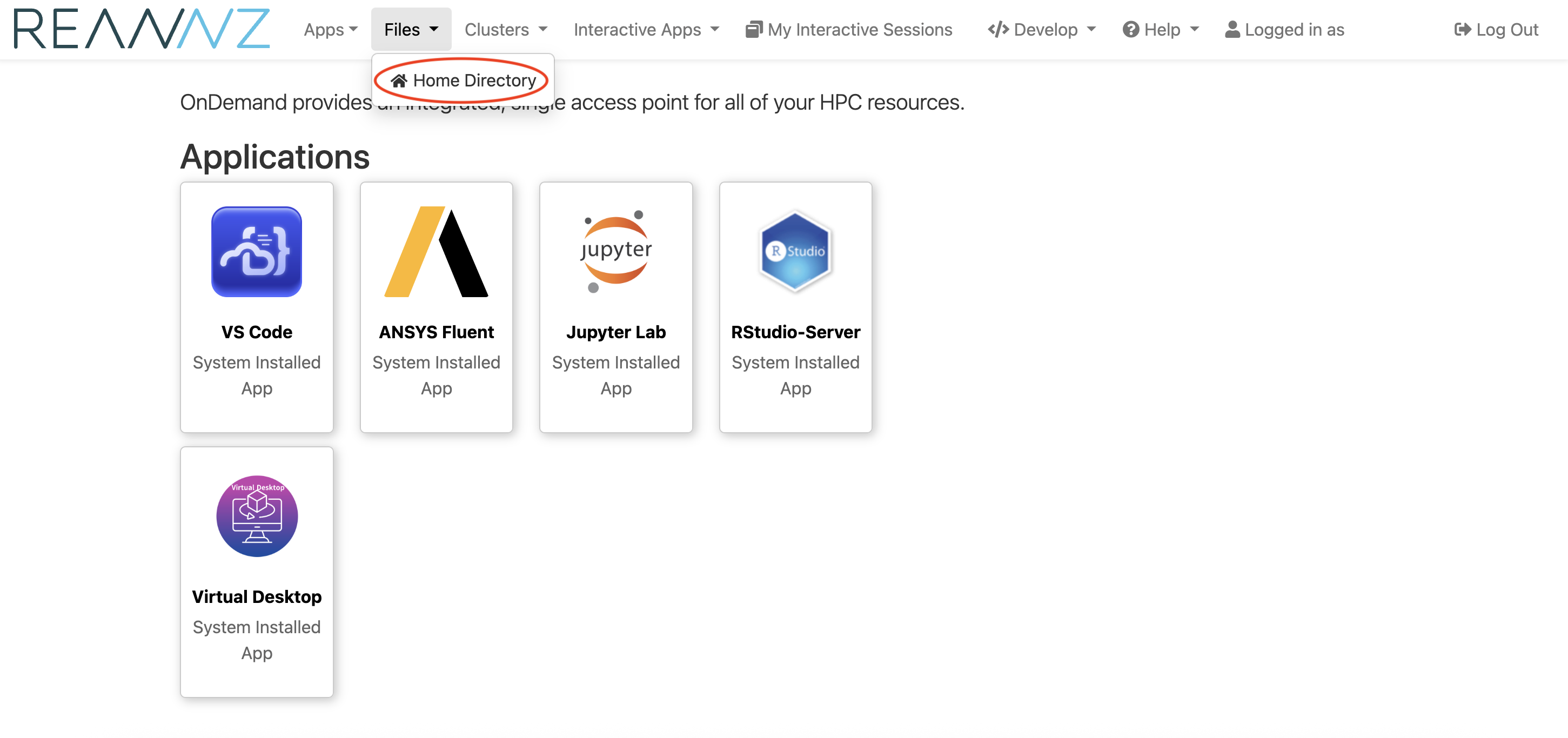Open the Files menu
This screenshot has height=738, width=1568.
(410, 29)
